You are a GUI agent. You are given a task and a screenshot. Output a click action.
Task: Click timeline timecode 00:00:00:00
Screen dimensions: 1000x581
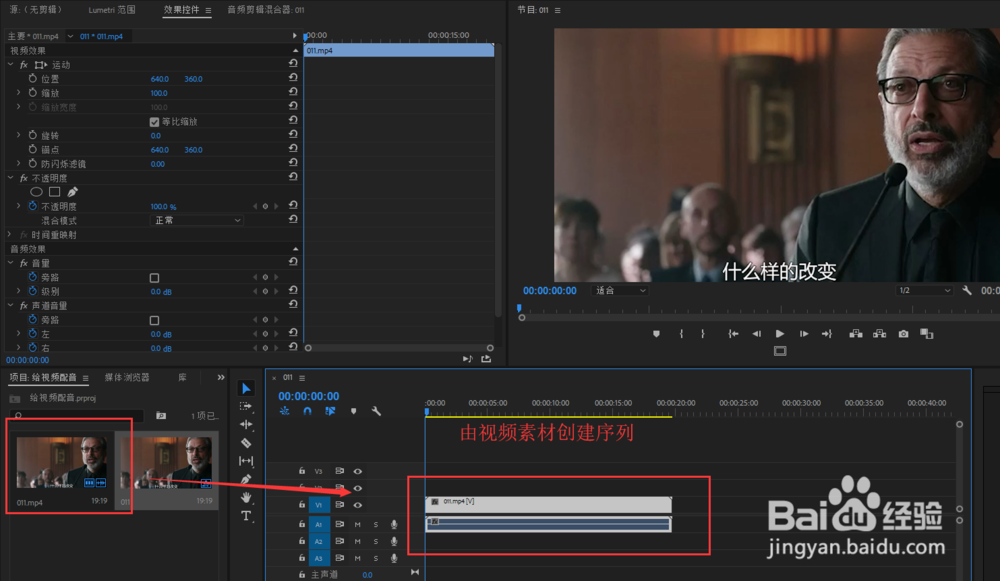tap(309, 396)
